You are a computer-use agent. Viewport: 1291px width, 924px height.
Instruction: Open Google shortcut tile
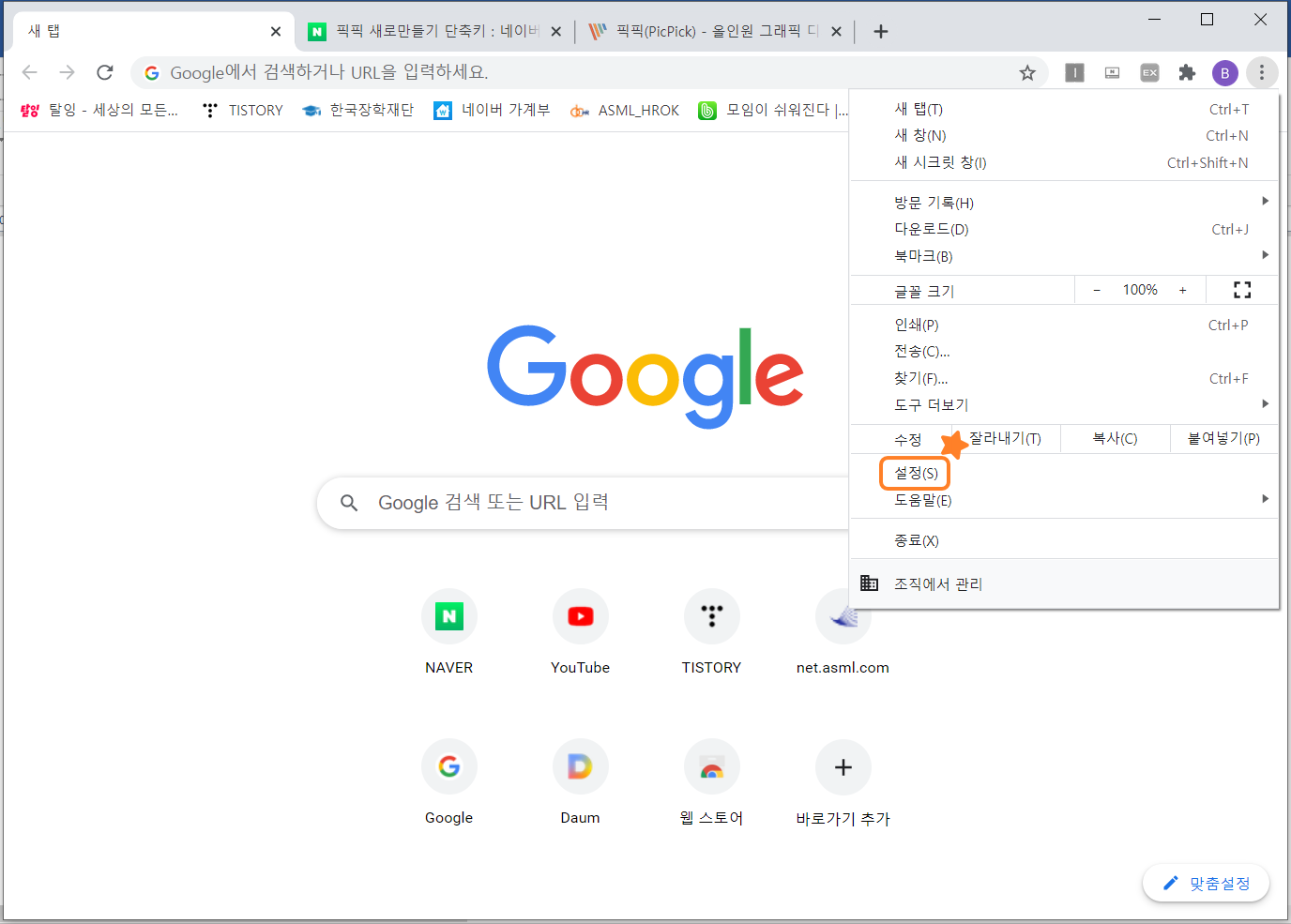coord(449,781)
